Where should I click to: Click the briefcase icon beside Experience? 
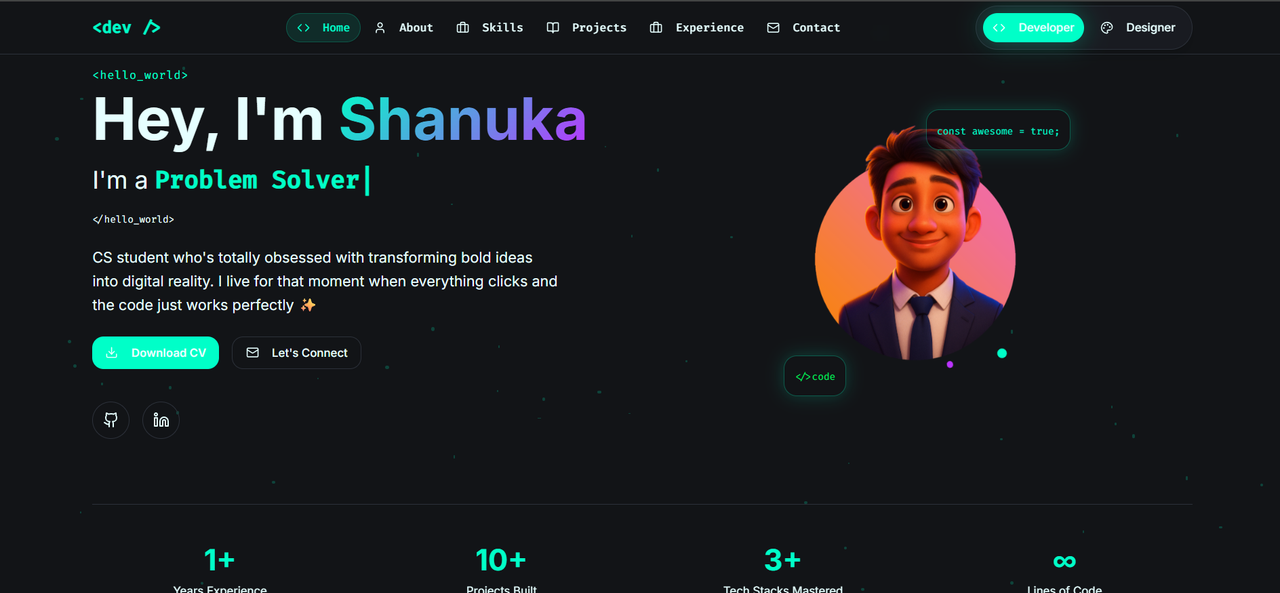(656, 28)
